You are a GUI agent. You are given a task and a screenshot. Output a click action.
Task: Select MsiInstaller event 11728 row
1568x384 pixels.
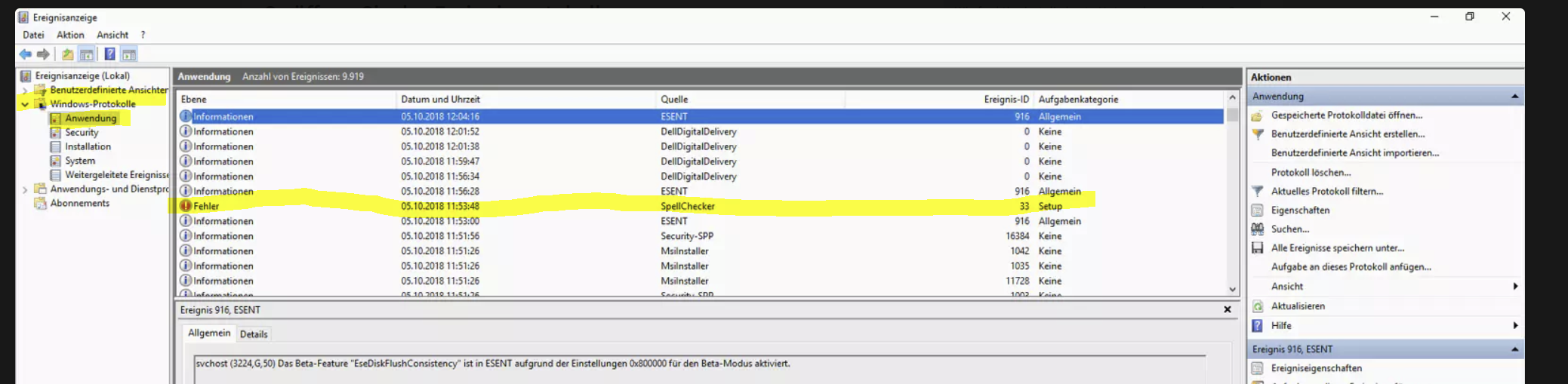click(x=701, y=281)
